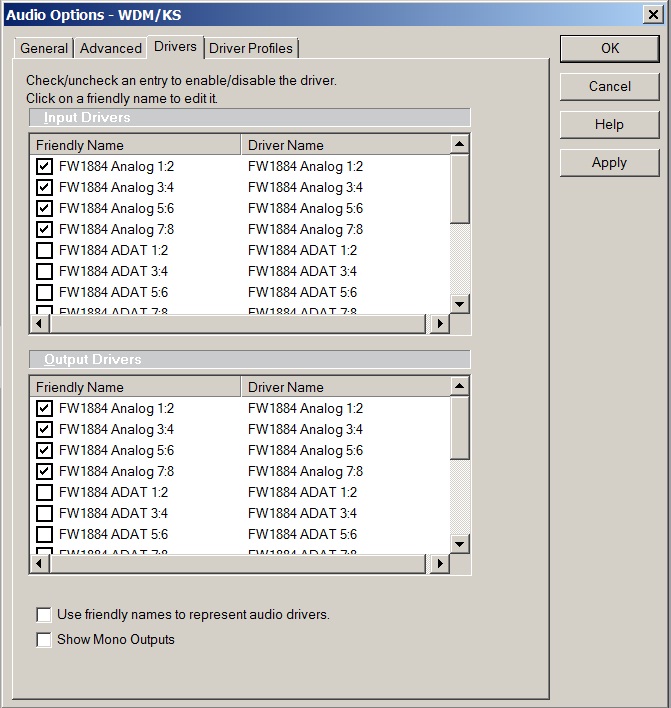Edit input friendly name FW1884 ADAT 3:4
Image resolution: width=671 pixels, height=708 pixels.
[113, 271]
